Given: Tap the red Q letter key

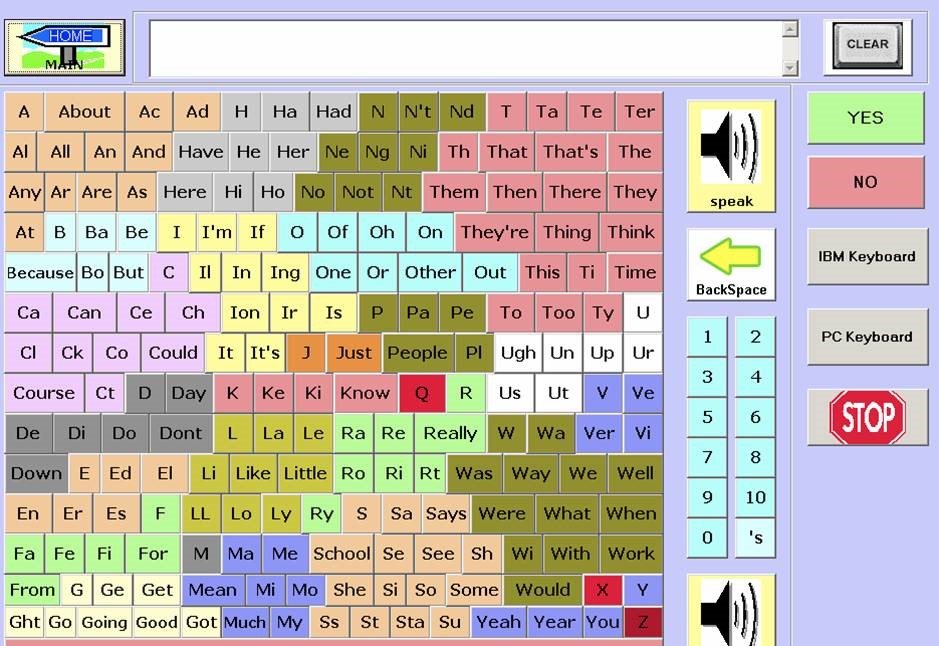Looking at the screenshot, I should tap(421, 393).
